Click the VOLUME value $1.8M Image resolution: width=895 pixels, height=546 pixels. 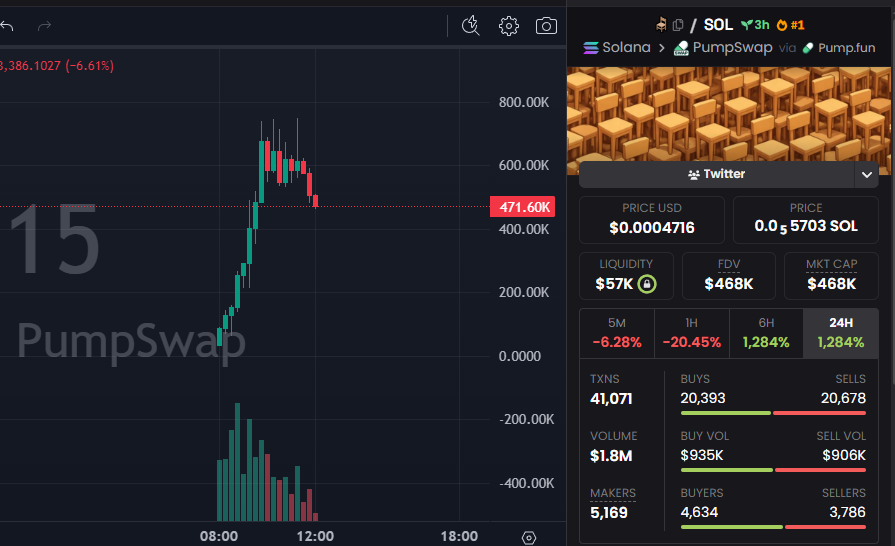(611, 456)
